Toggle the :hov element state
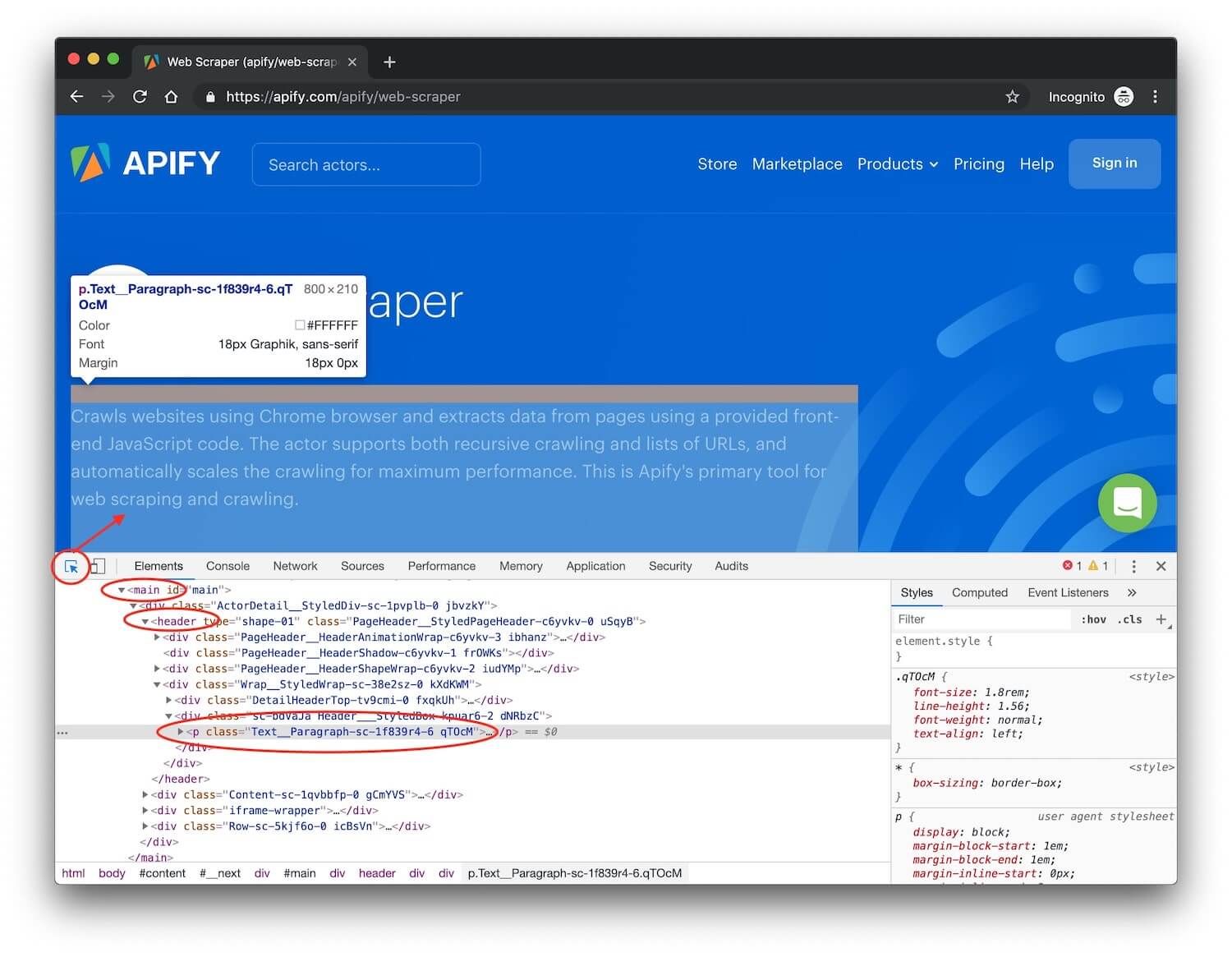Screen dimensions: 1232x957 pyautogui.click(x=1093, y=619)
